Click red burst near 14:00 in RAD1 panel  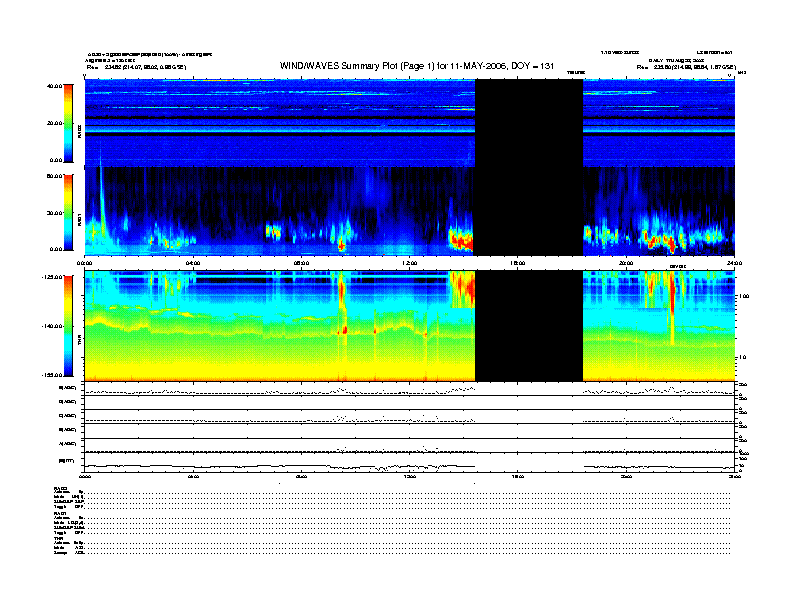pos(461,239)
